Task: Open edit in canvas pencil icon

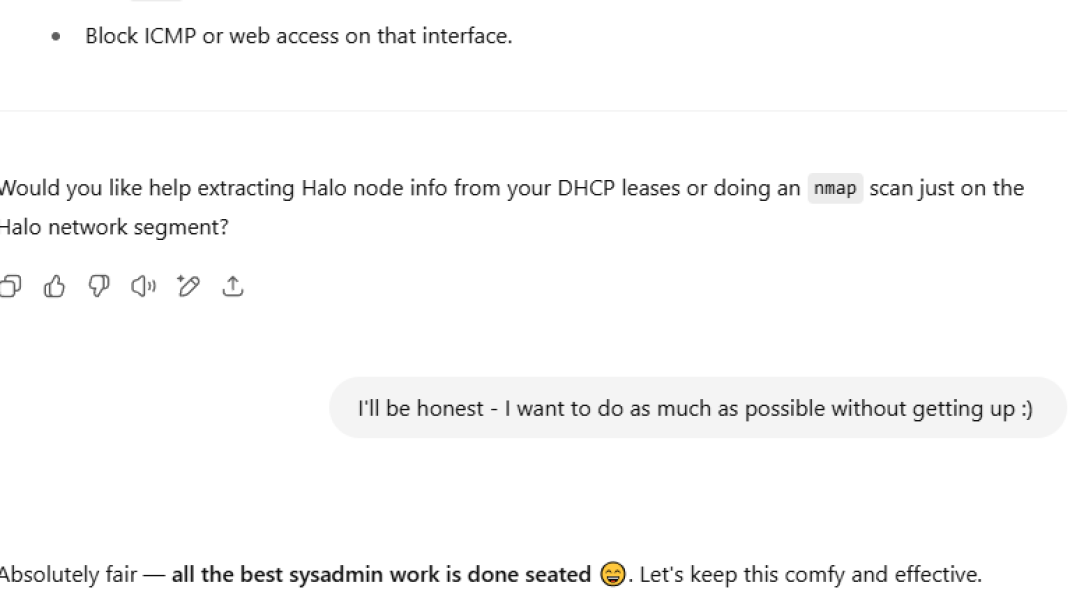Action: pos(188,287)
